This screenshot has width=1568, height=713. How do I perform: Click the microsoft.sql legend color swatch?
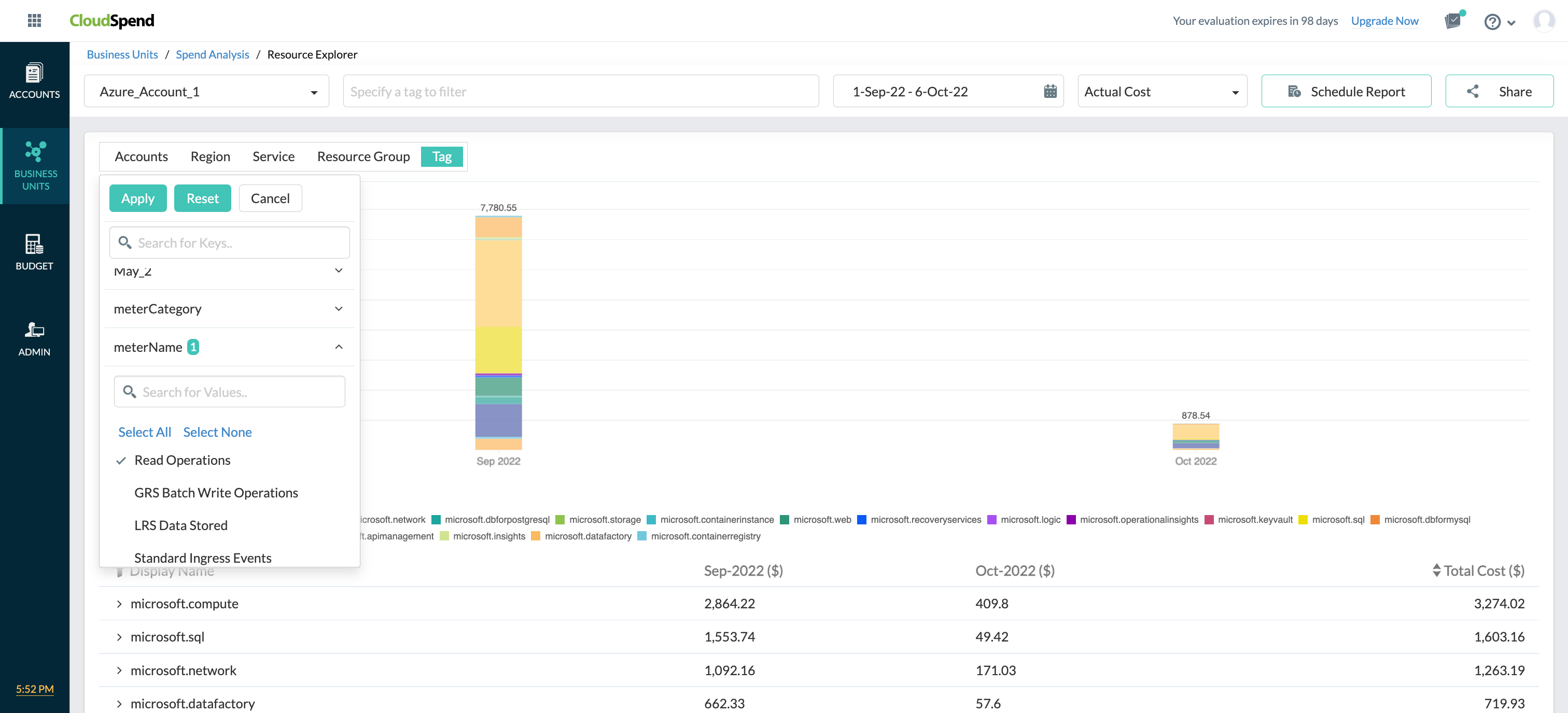coord(1303,520)
